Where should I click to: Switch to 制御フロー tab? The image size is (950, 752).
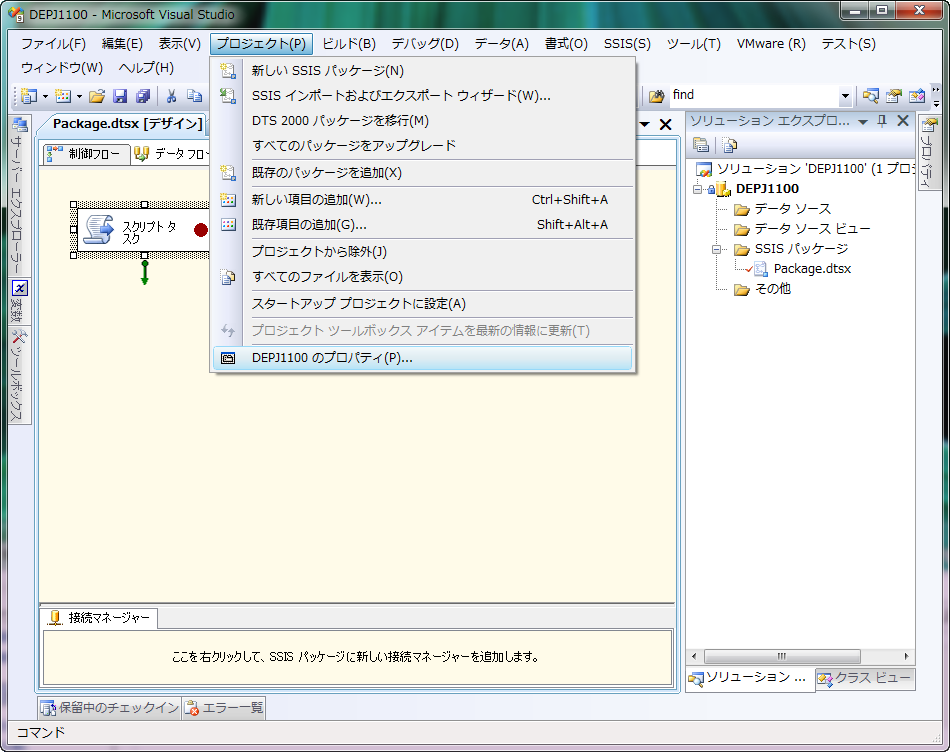click(87, 154)
